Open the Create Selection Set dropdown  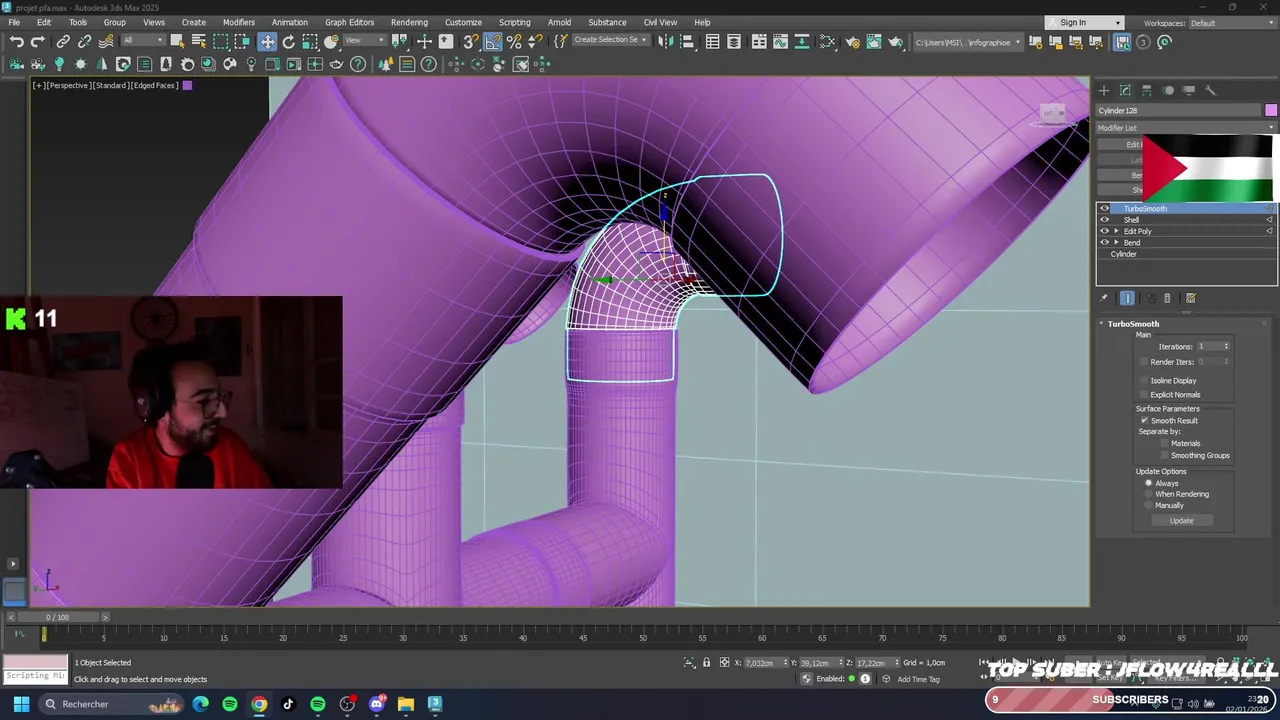pyautogui.click(x=610, y=41)
